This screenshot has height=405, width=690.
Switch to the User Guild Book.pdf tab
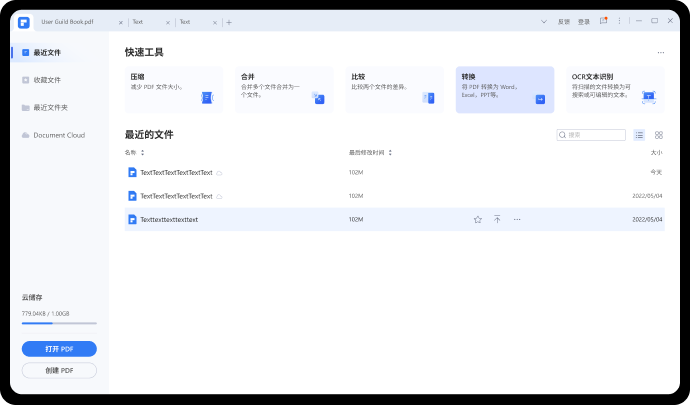tap(67, 22)
